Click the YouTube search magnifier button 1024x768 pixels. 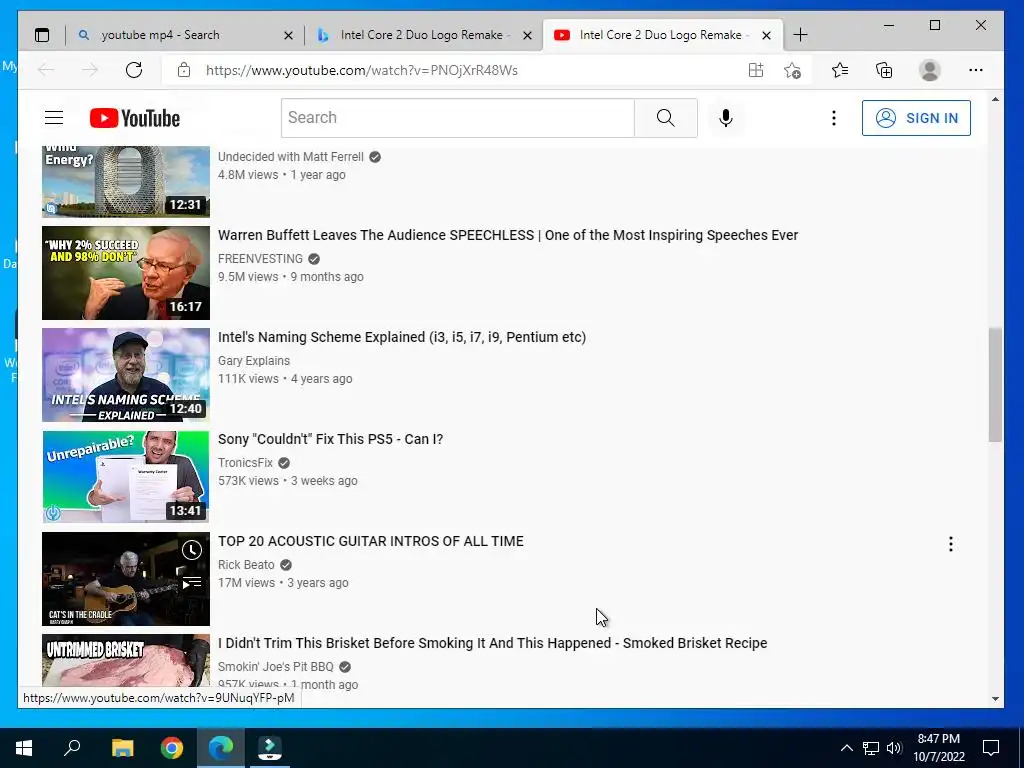pos(665,118)
